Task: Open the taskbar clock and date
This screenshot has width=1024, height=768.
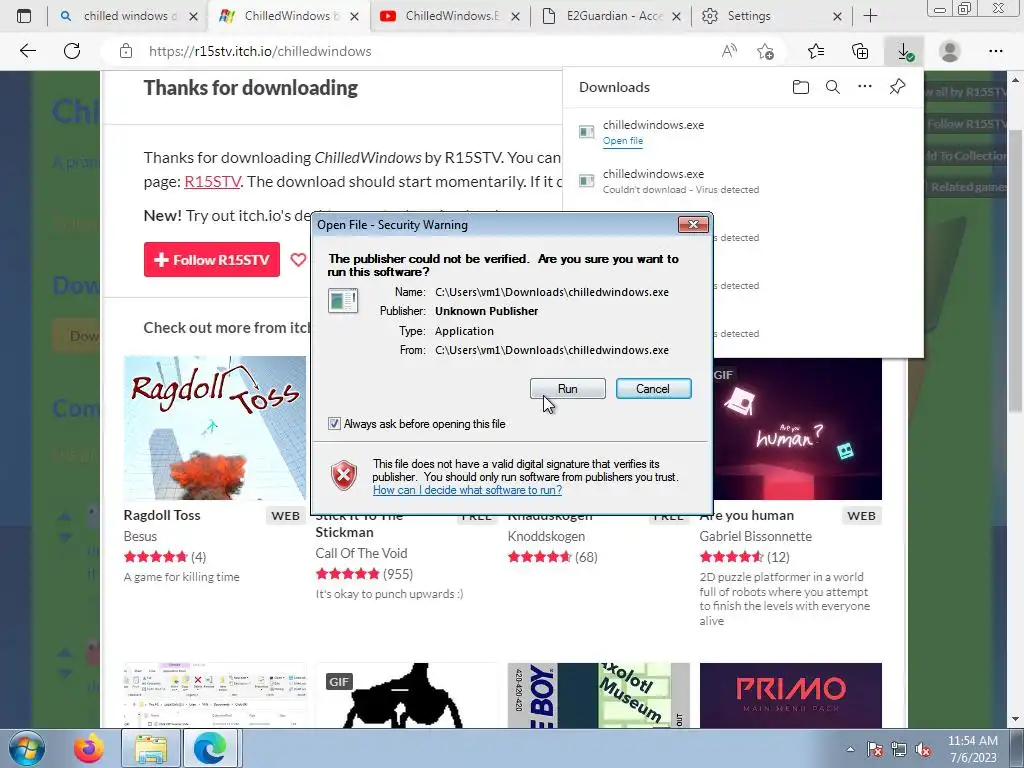Action: [x=973, y=748]
